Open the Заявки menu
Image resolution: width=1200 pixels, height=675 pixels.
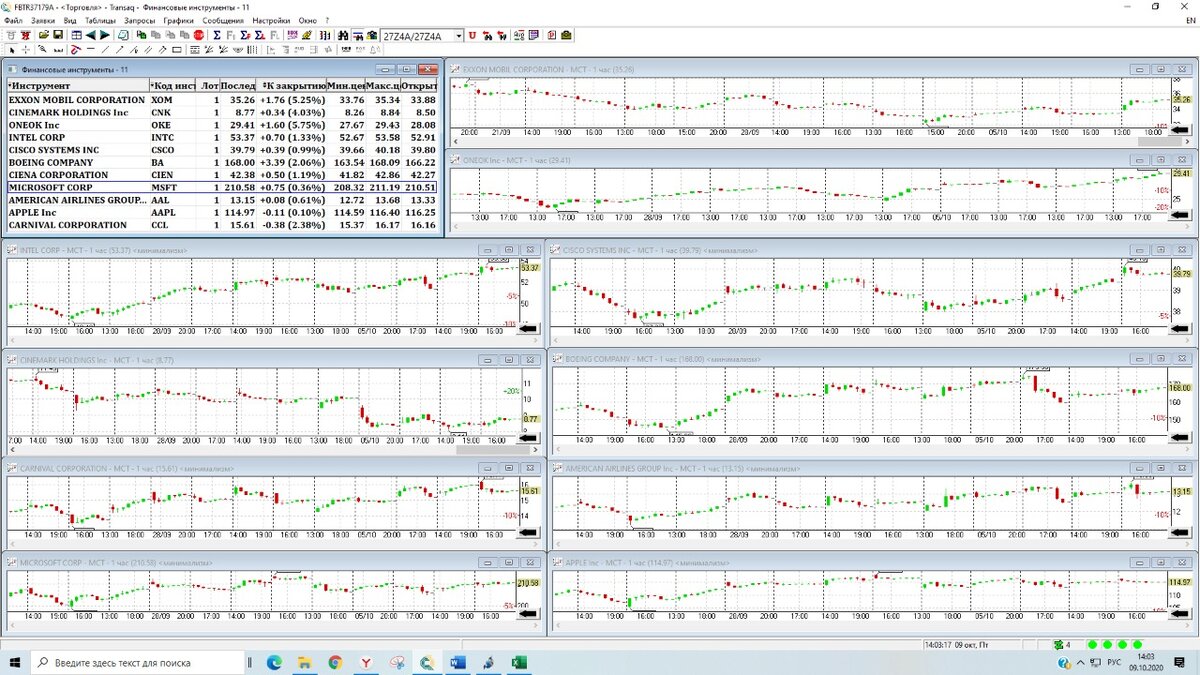tap(43, 20)
